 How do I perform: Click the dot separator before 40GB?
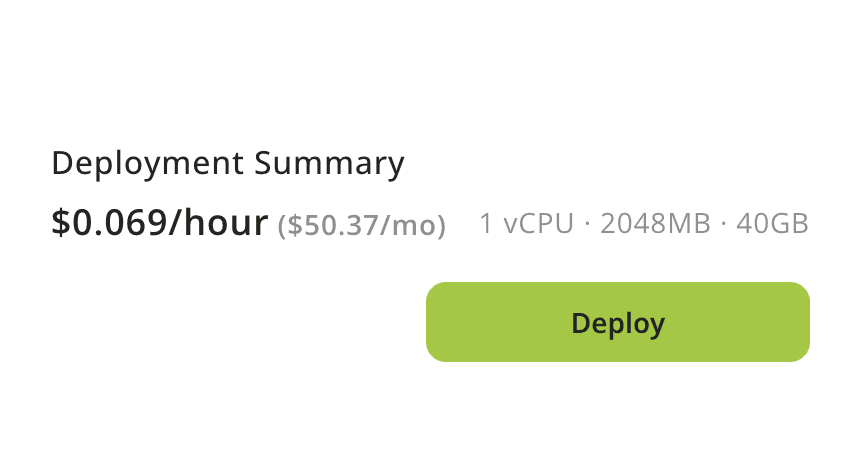tap(723, 224)
